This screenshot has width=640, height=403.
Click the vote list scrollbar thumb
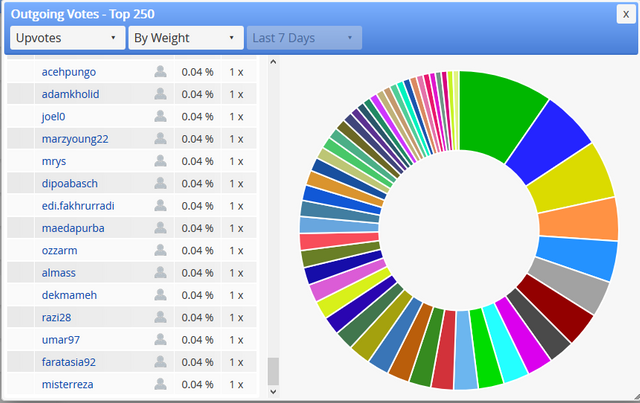[273, 371]
